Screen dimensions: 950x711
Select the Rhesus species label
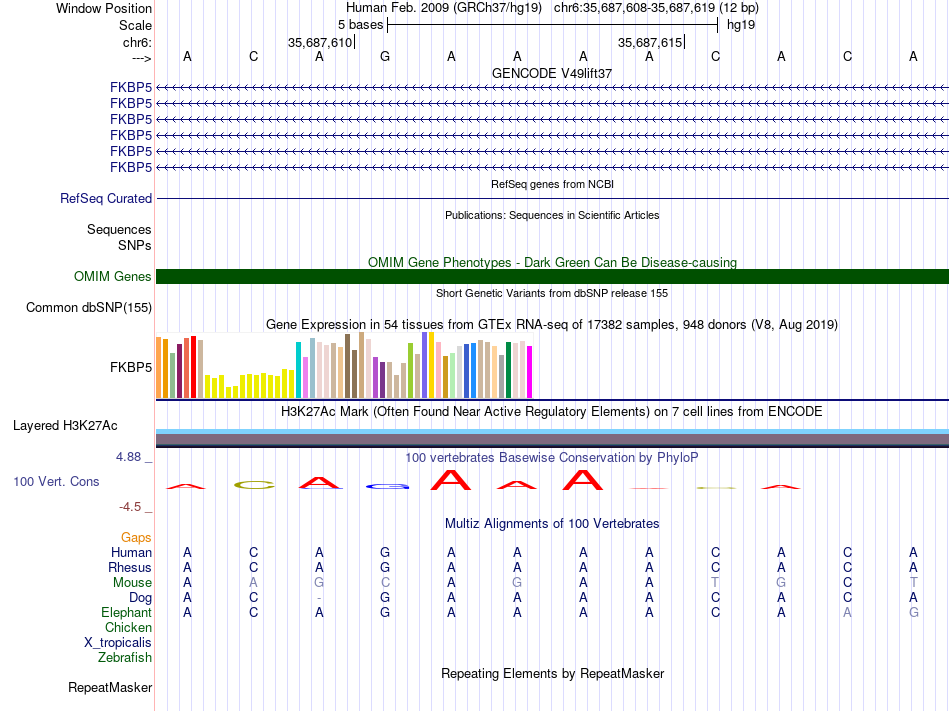130,567
